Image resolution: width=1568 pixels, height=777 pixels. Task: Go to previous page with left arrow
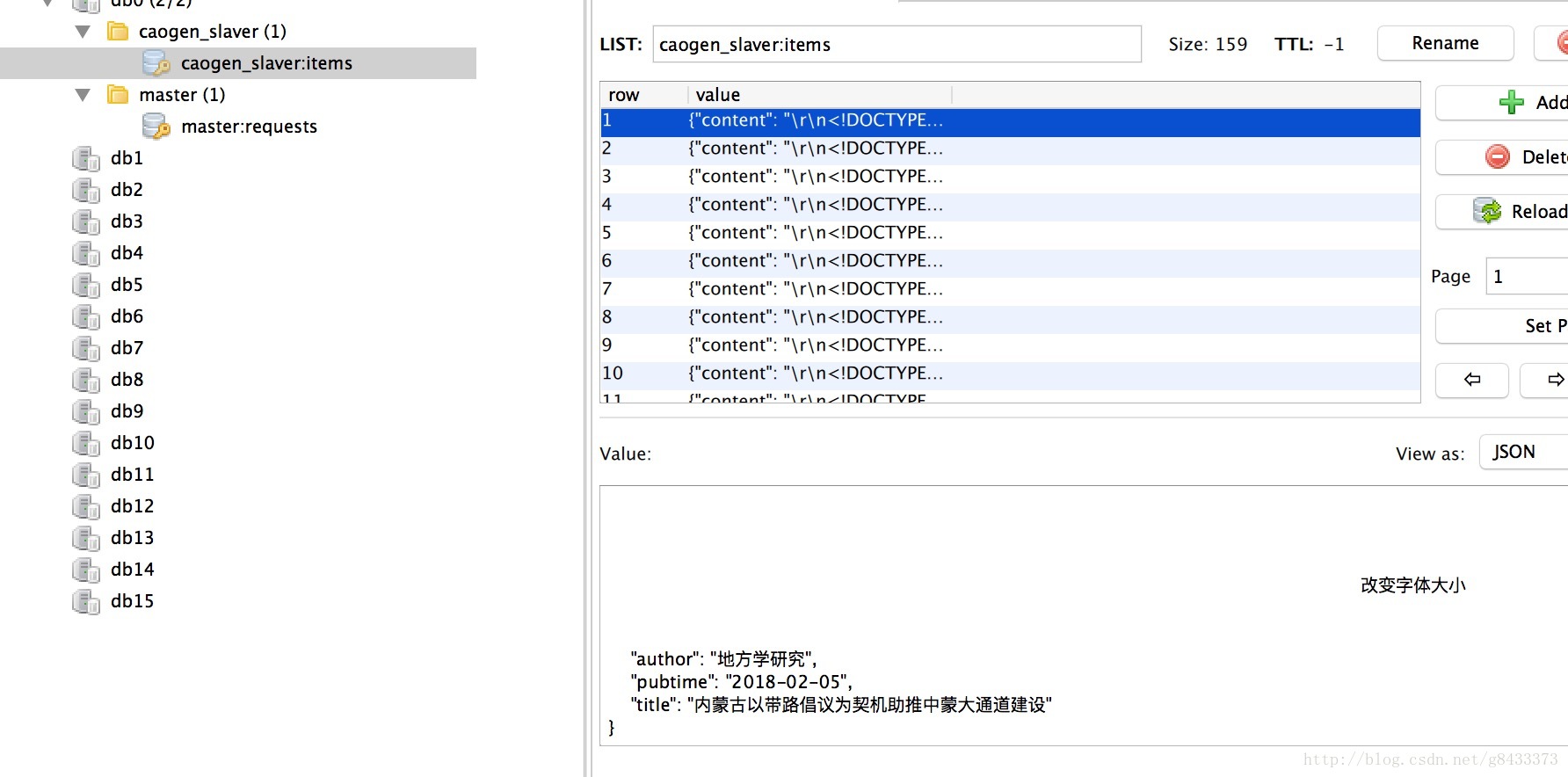(x=1472, y=380)
